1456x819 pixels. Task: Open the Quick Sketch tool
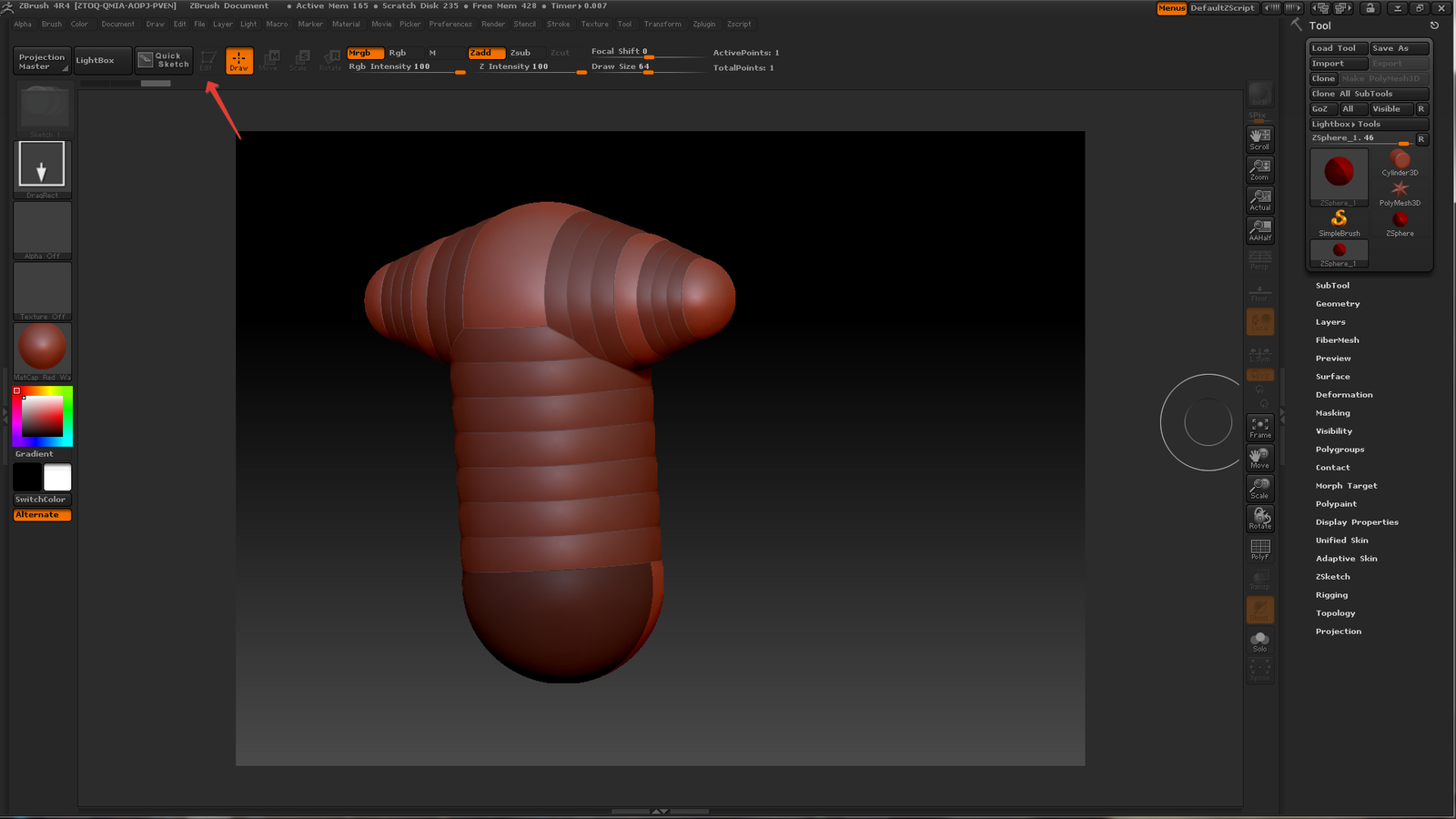pyautogui.click(x=164, y=60)
